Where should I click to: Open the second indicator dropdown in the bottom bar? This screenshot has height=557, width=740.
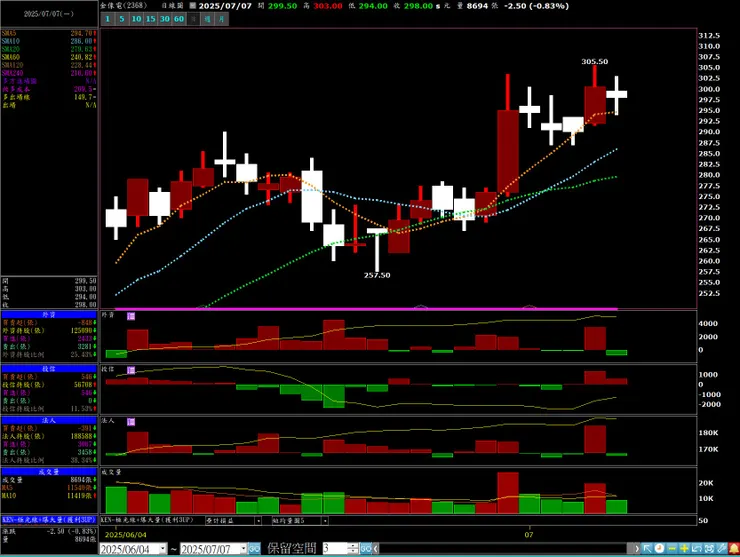pyautogui.click(x=325, y=521)
